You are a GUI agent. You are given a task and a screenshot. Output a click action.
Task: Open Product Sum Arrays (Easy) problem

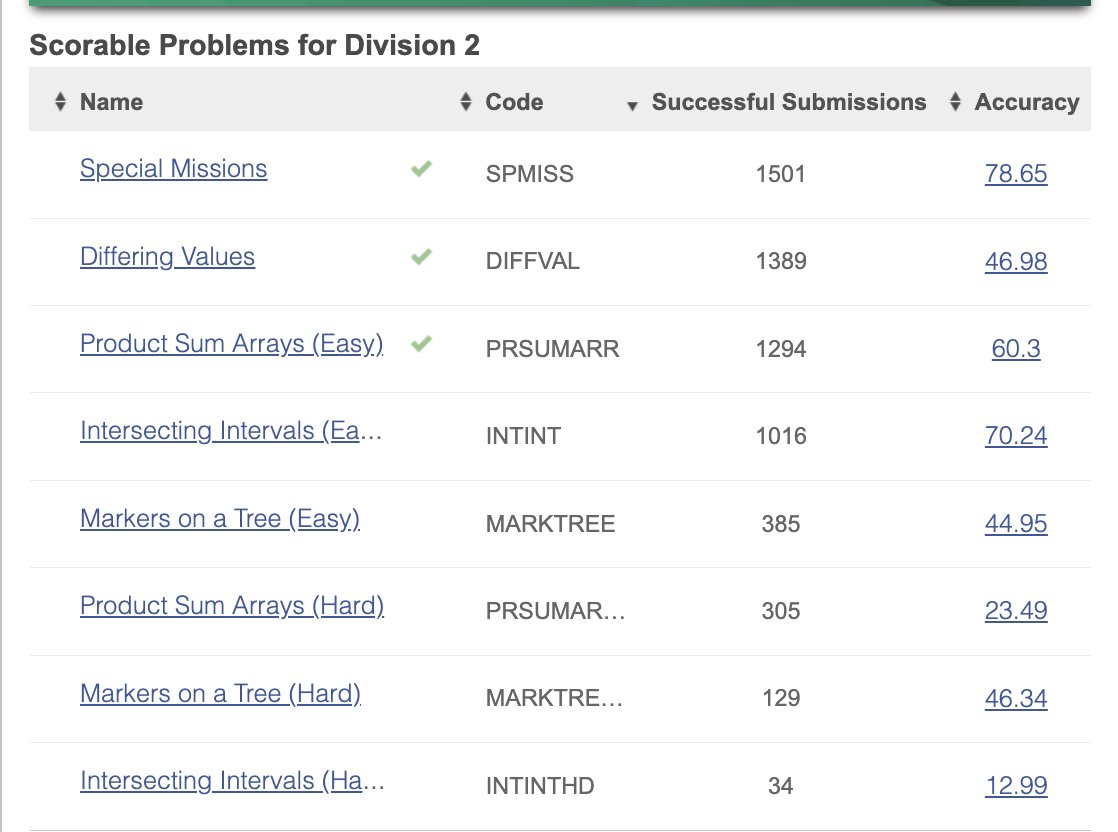[x=232, y=344]
